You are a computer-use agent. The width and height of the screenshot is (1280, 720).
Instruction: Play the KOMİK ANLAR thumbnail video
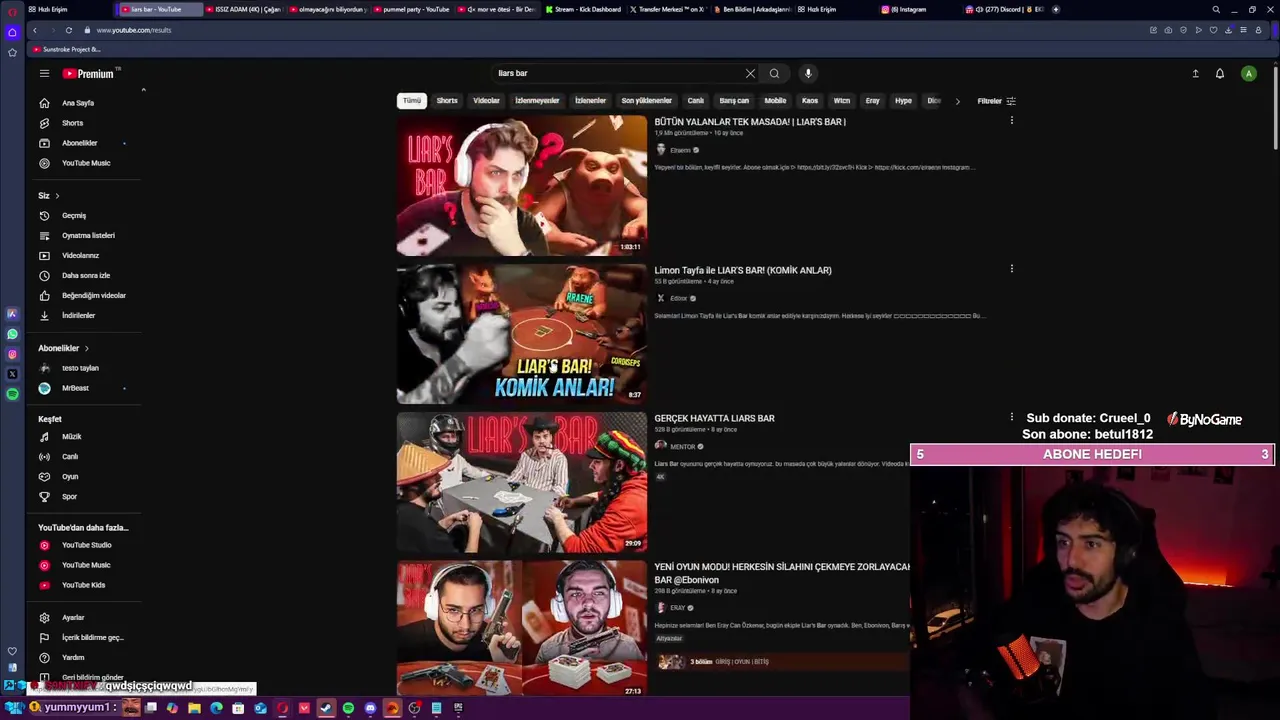pos(521,333)
